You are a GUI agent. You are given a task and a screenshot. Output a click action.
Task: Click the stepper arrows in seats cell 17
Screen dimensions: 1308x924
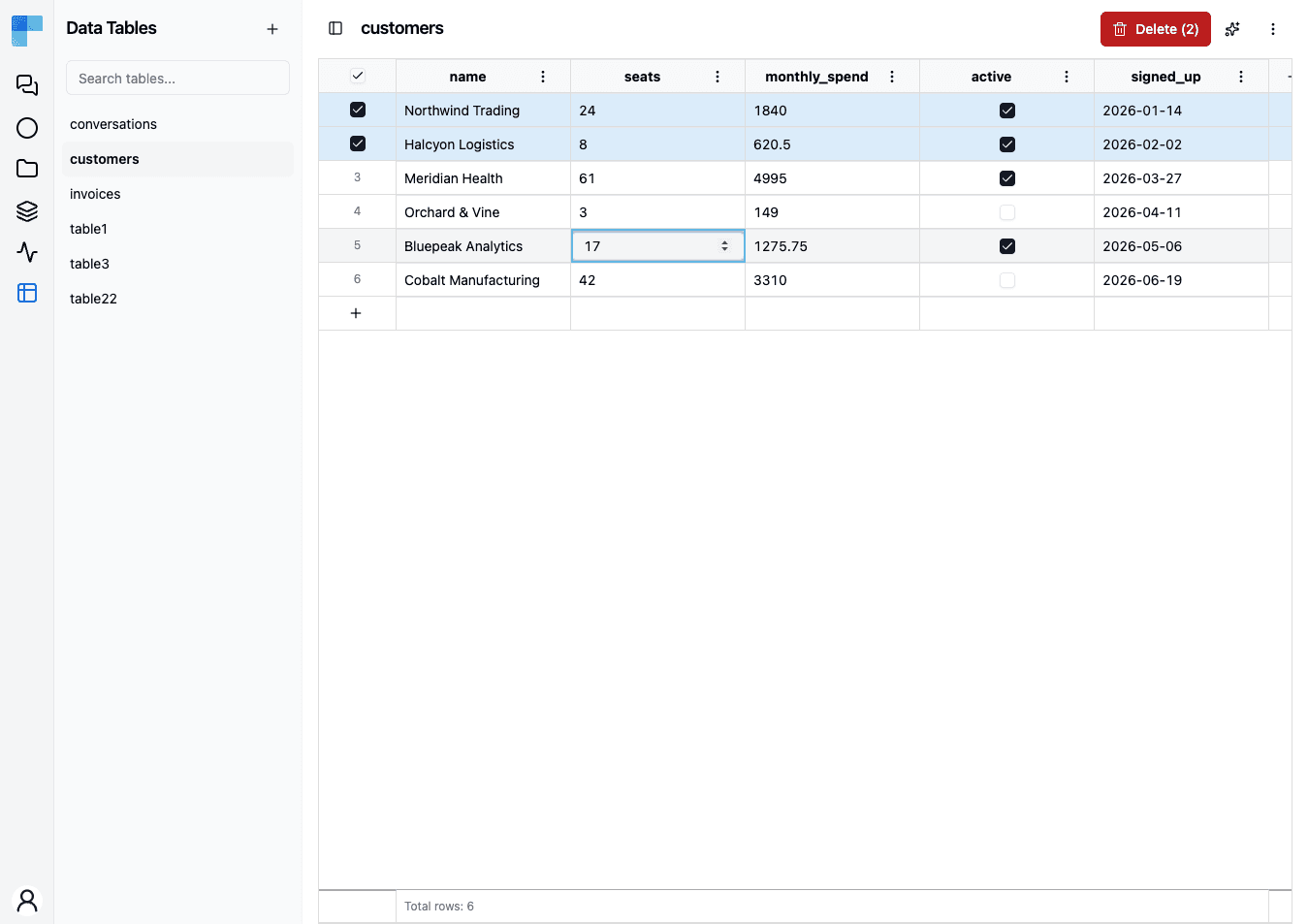click(724, 246)
